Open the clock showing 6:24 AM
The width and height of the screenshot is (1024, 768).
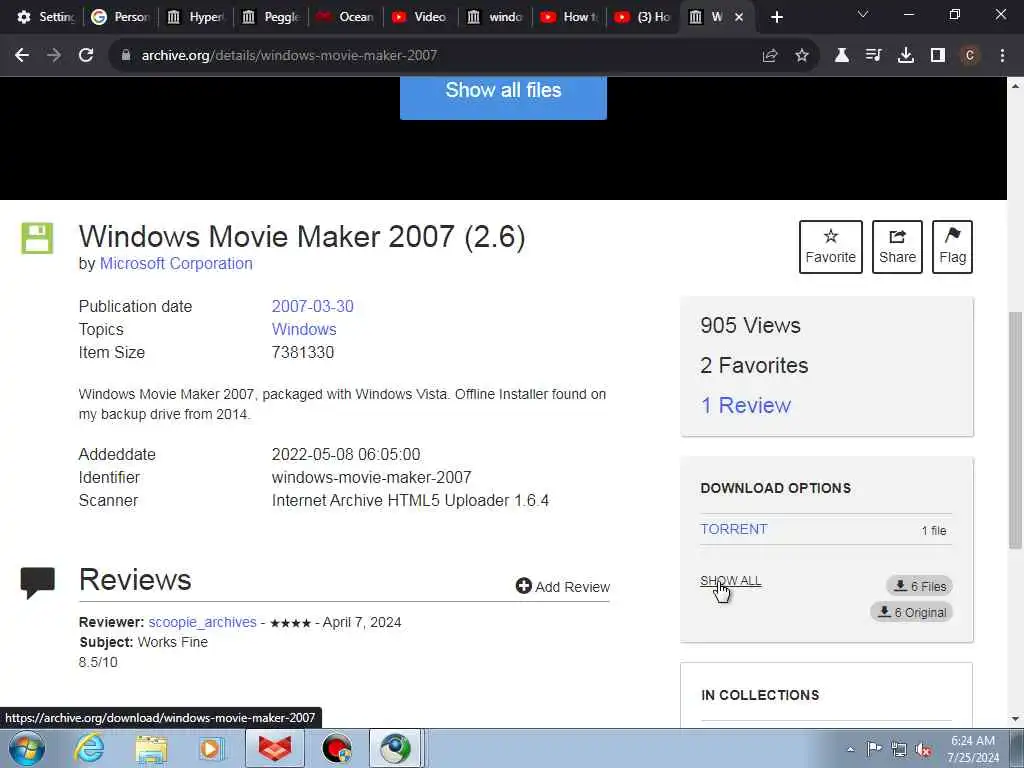coord(973,749)
